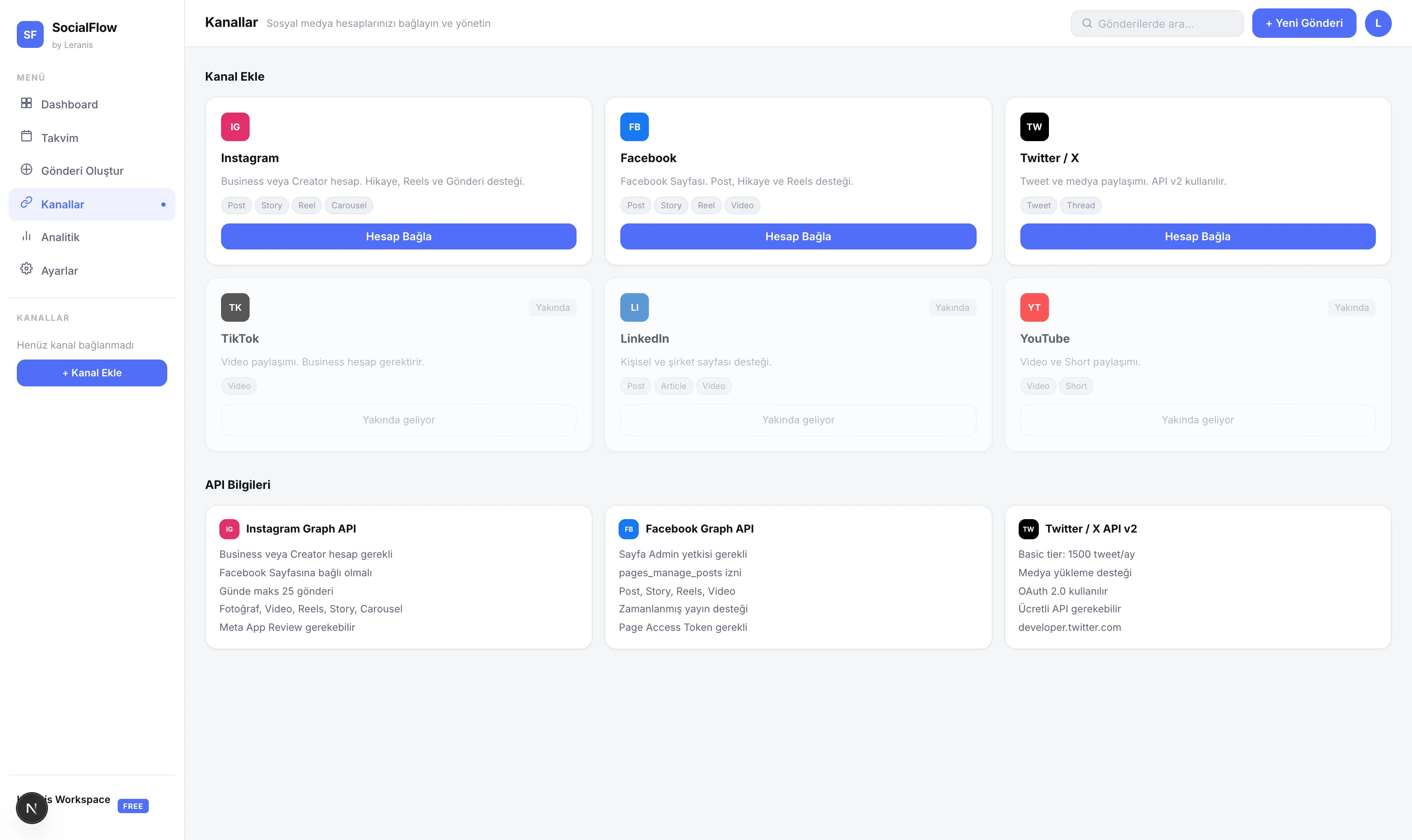Image resolution: width=1412 pixels, height=840 pixels.
Task: Click the LinkedIn LI card icon
Action: click(x=635, y=307)
